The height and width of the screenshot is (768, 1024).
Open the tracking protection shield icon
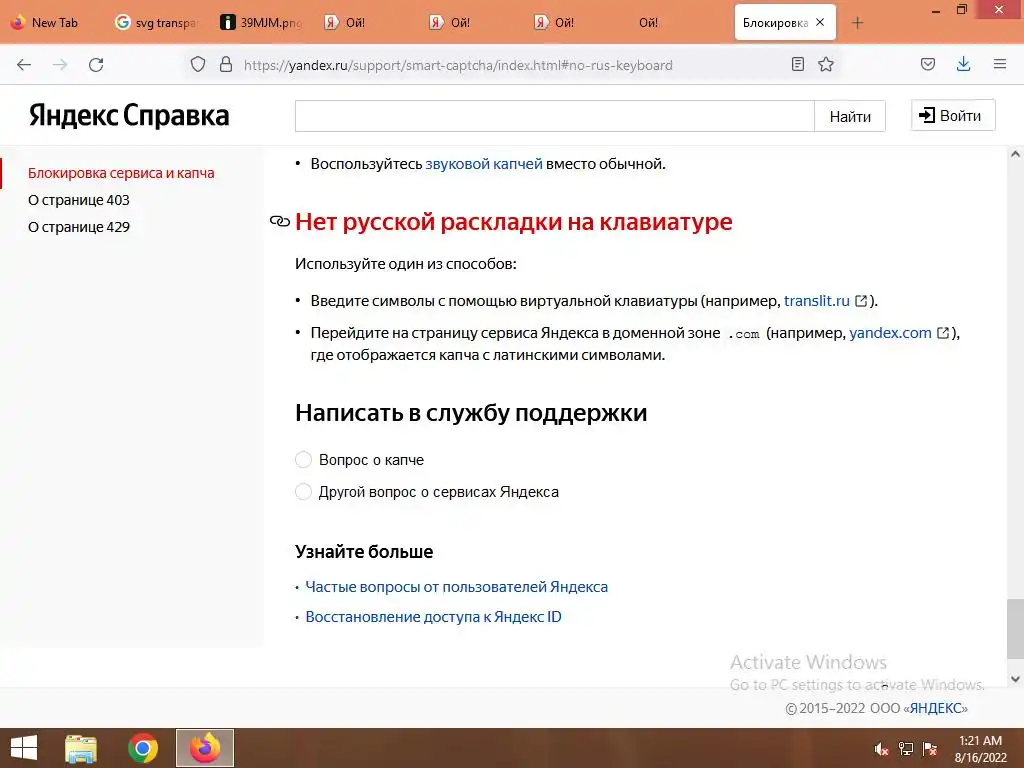pos(198,65)
